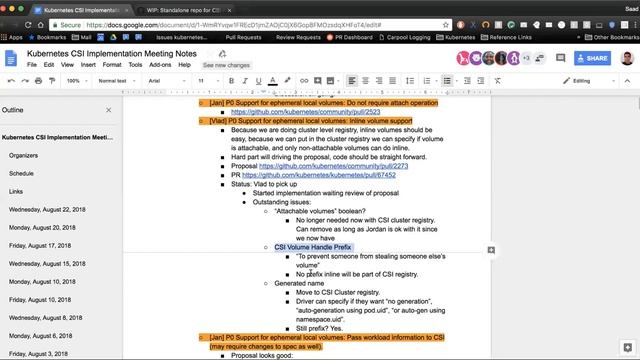The image size is (640, 360).
Task: Insert a link from toolbar
Action: pos(304,81)
